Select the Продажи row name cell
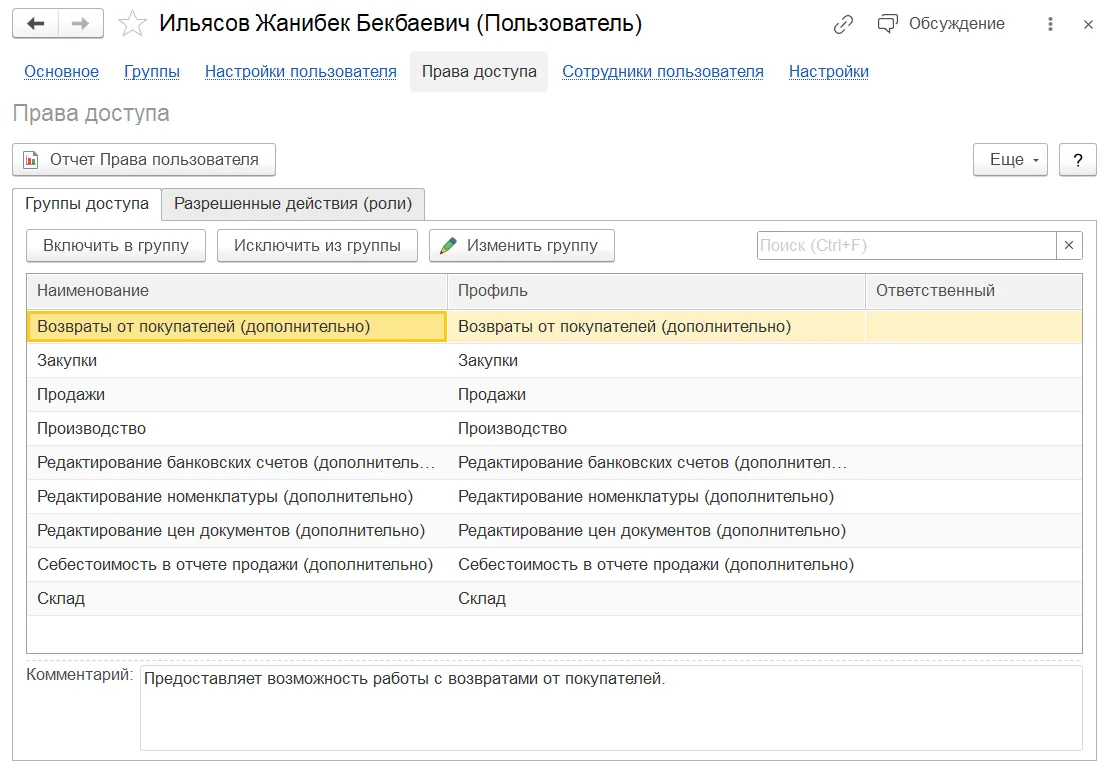 (237, 395)
